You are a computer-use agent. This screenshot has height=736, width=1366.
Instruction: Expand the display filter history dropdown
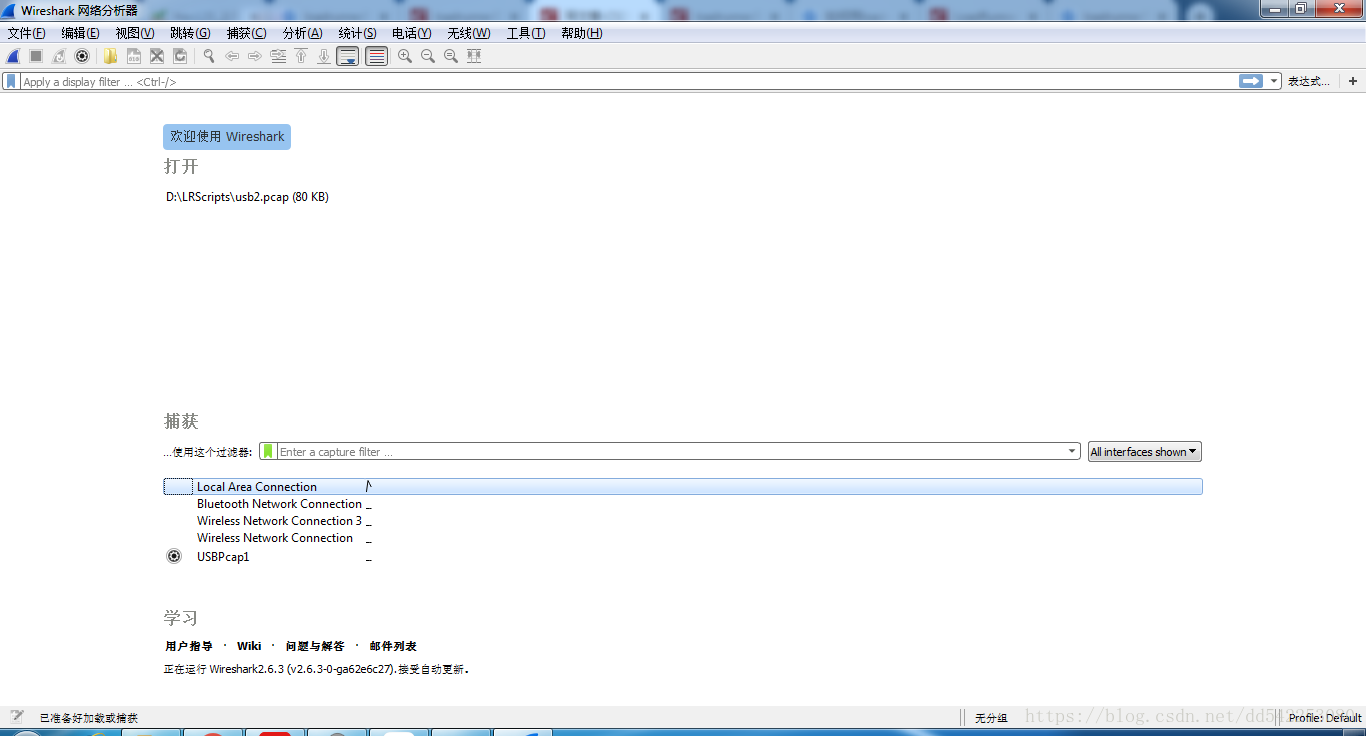click(x=1274, y=81)
